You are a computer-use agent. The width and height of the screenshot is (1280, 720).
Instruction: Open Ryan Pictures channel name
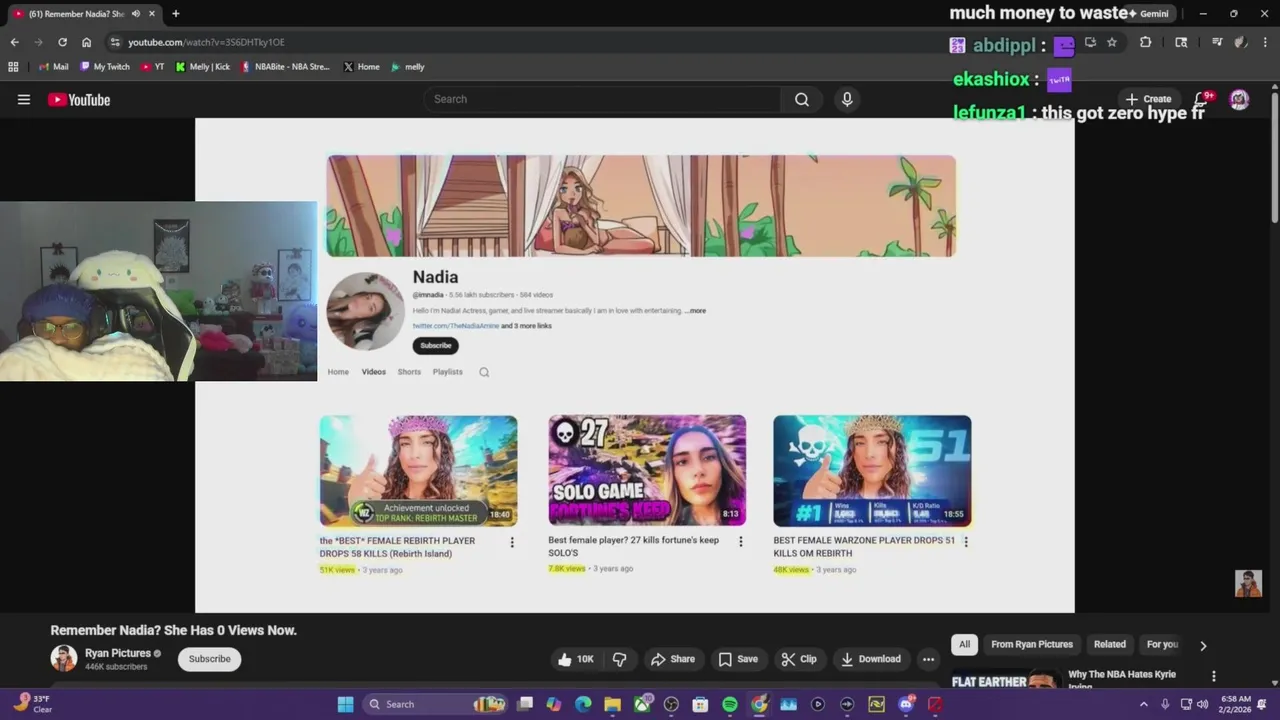(x=118, y=653)
